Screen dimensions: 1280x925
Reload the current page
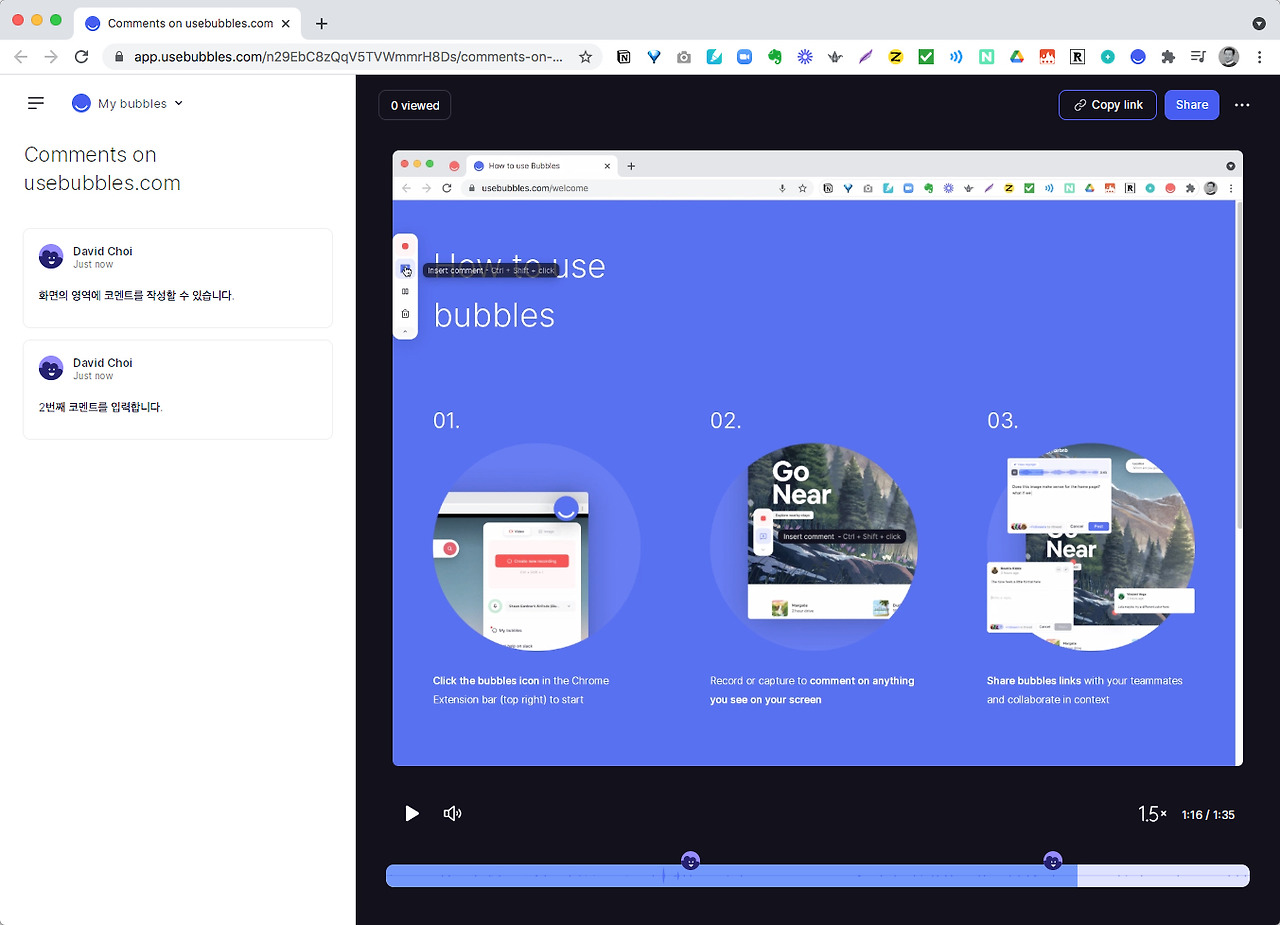82,57
